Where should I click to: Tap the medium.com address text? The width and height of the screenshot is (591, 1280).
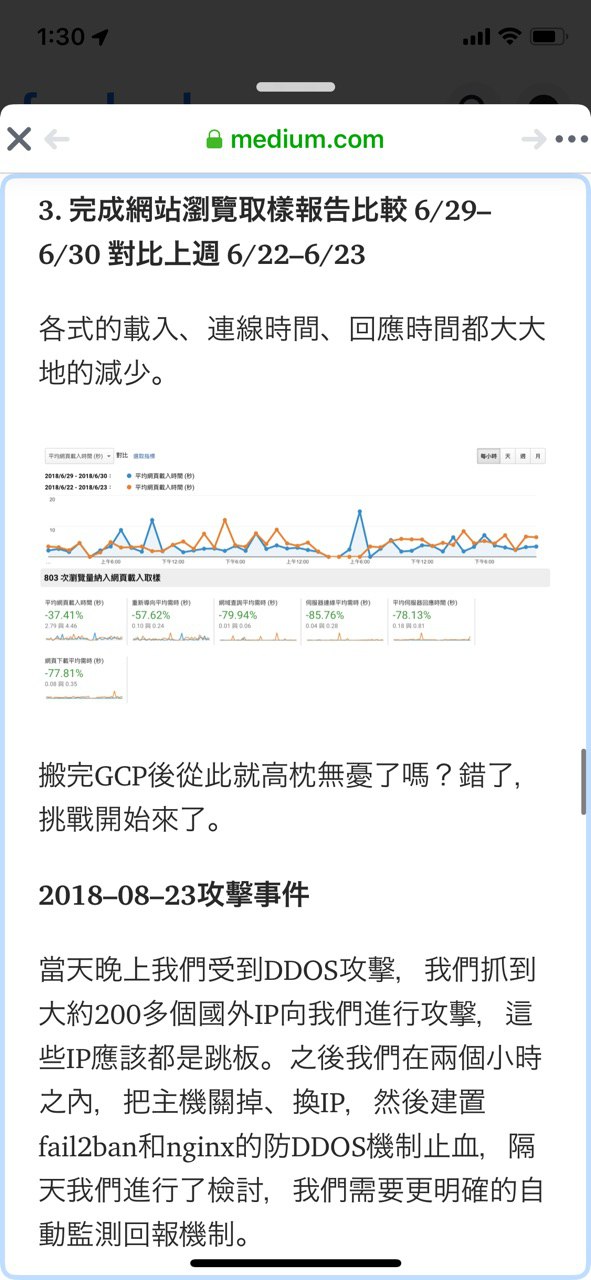306,139
